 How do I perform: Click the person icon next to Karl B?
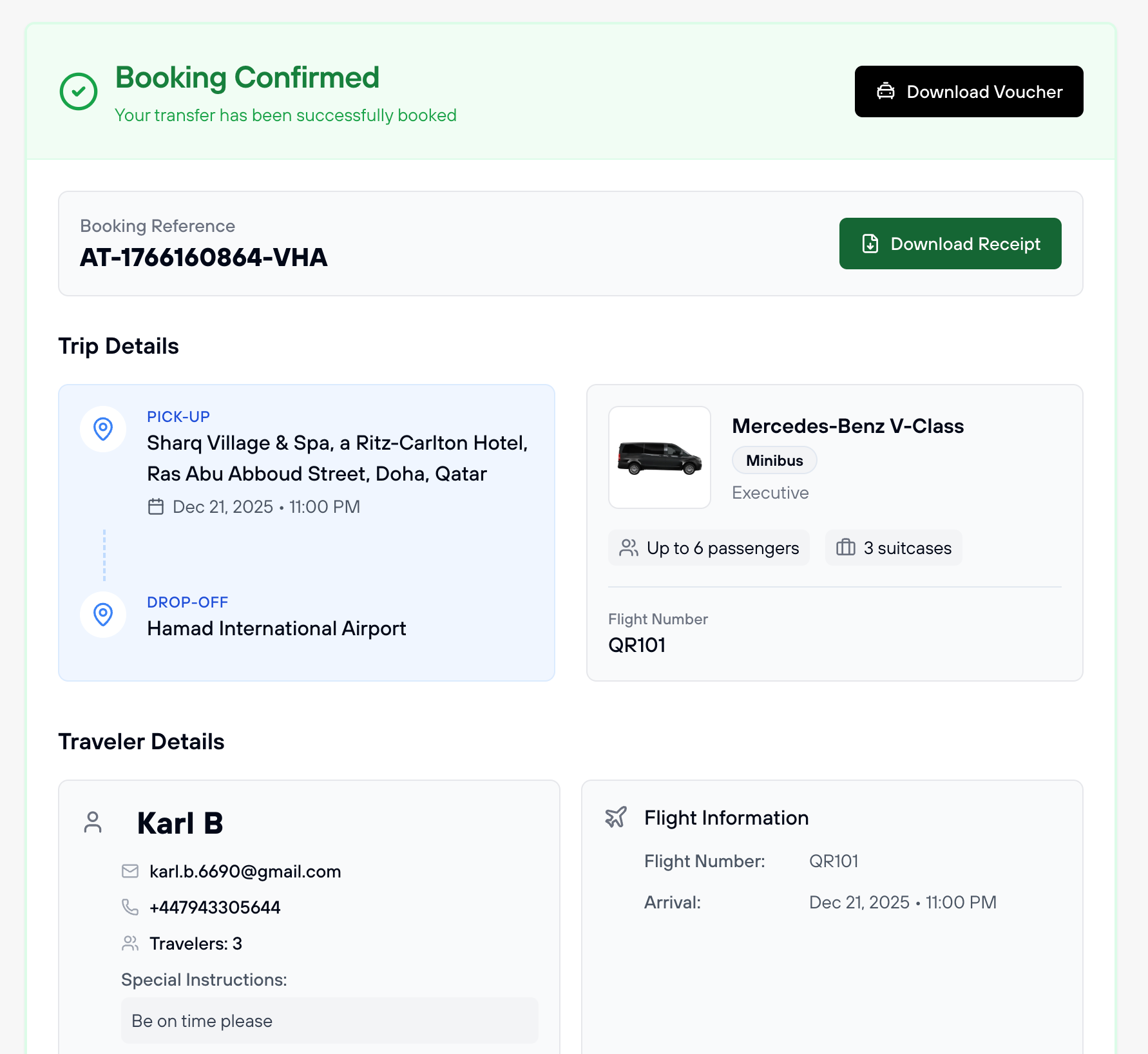click(93, 822)
